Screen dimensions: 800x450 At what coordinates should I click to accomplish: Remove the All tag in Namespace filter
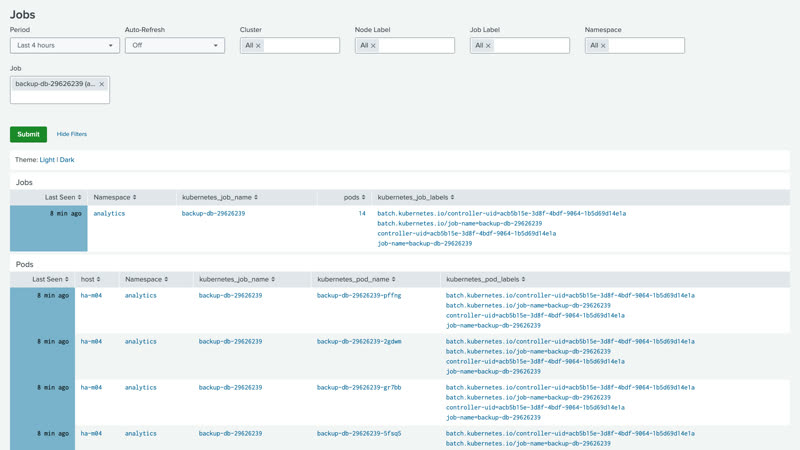pyautogui.click(x=603, y=46)
